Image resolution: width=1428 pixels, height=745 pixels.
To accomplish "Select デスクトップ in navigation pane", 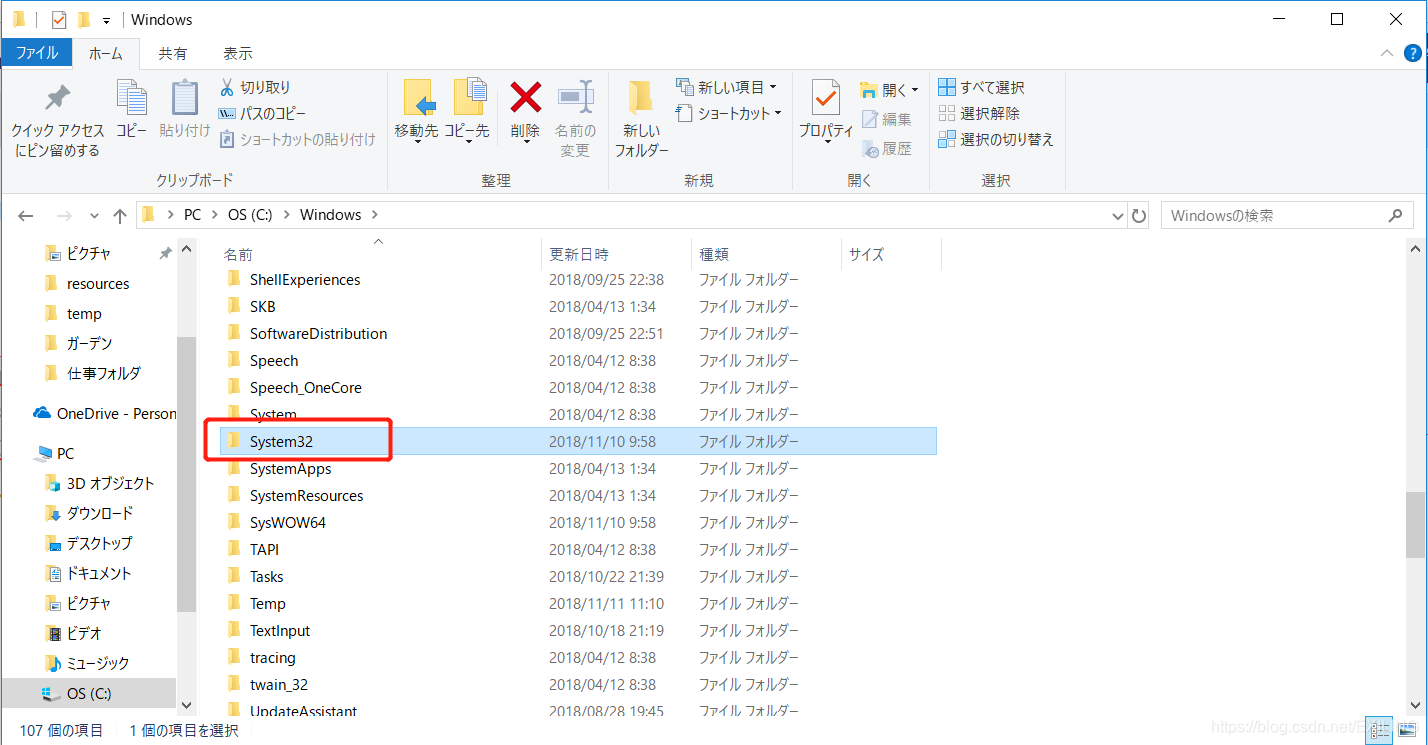I will (x=89, y=543).
